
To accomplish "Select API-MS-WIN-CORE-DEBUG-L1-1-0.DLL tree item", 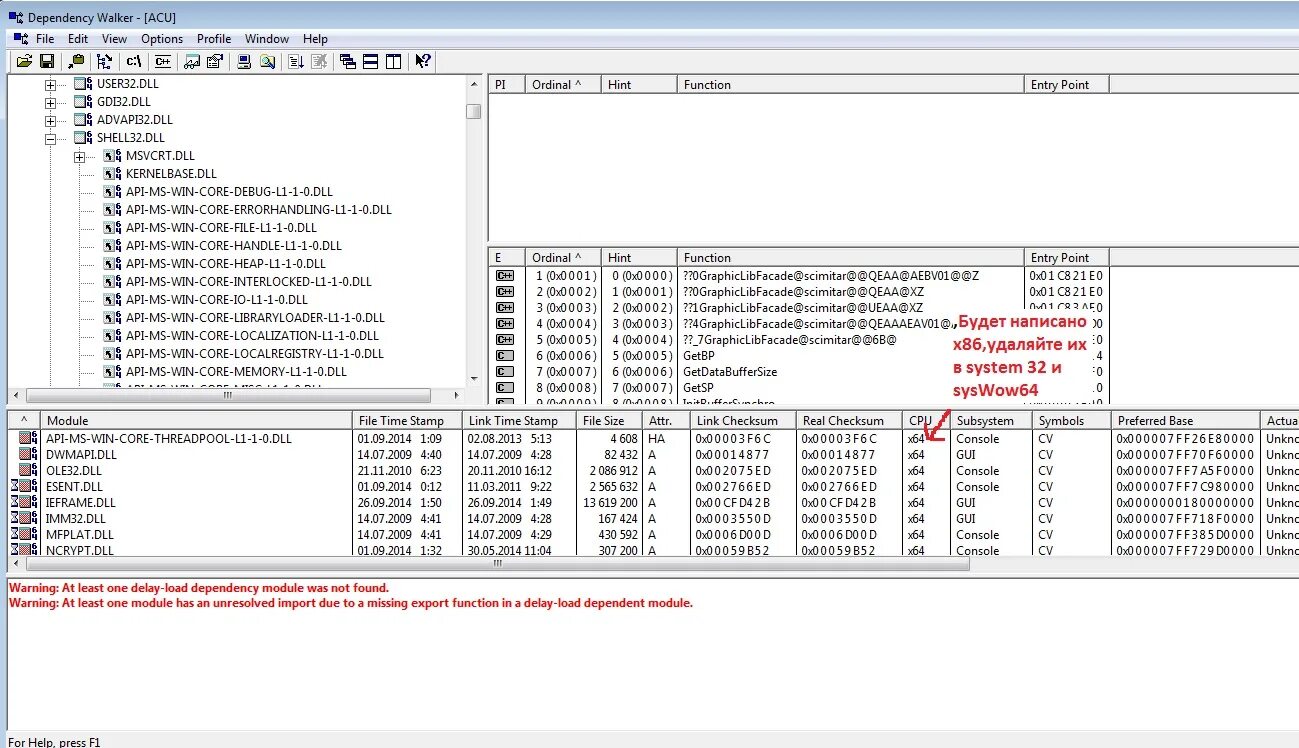I will tap(229, 192).
